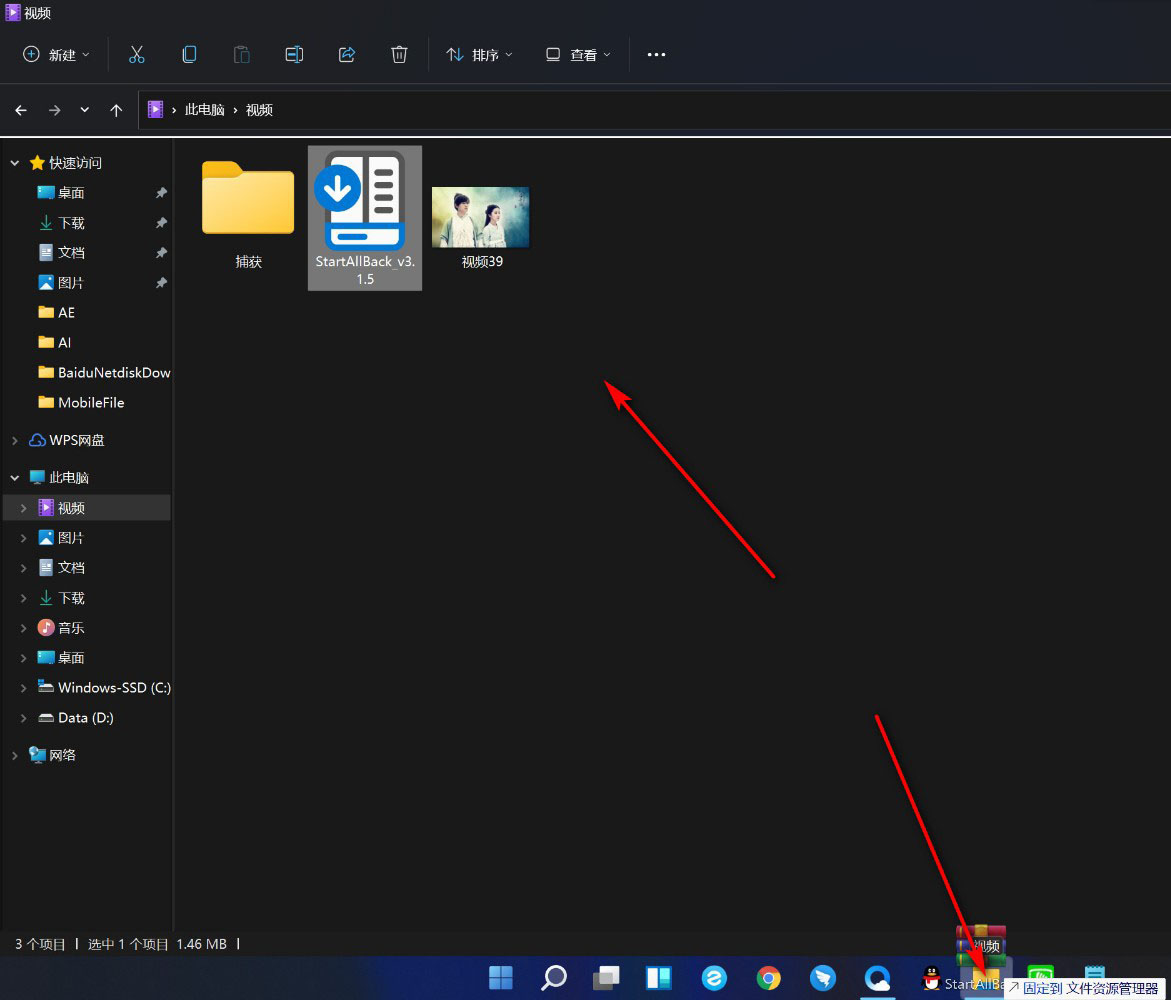Go back with the left arrow button

pos(21,110)
